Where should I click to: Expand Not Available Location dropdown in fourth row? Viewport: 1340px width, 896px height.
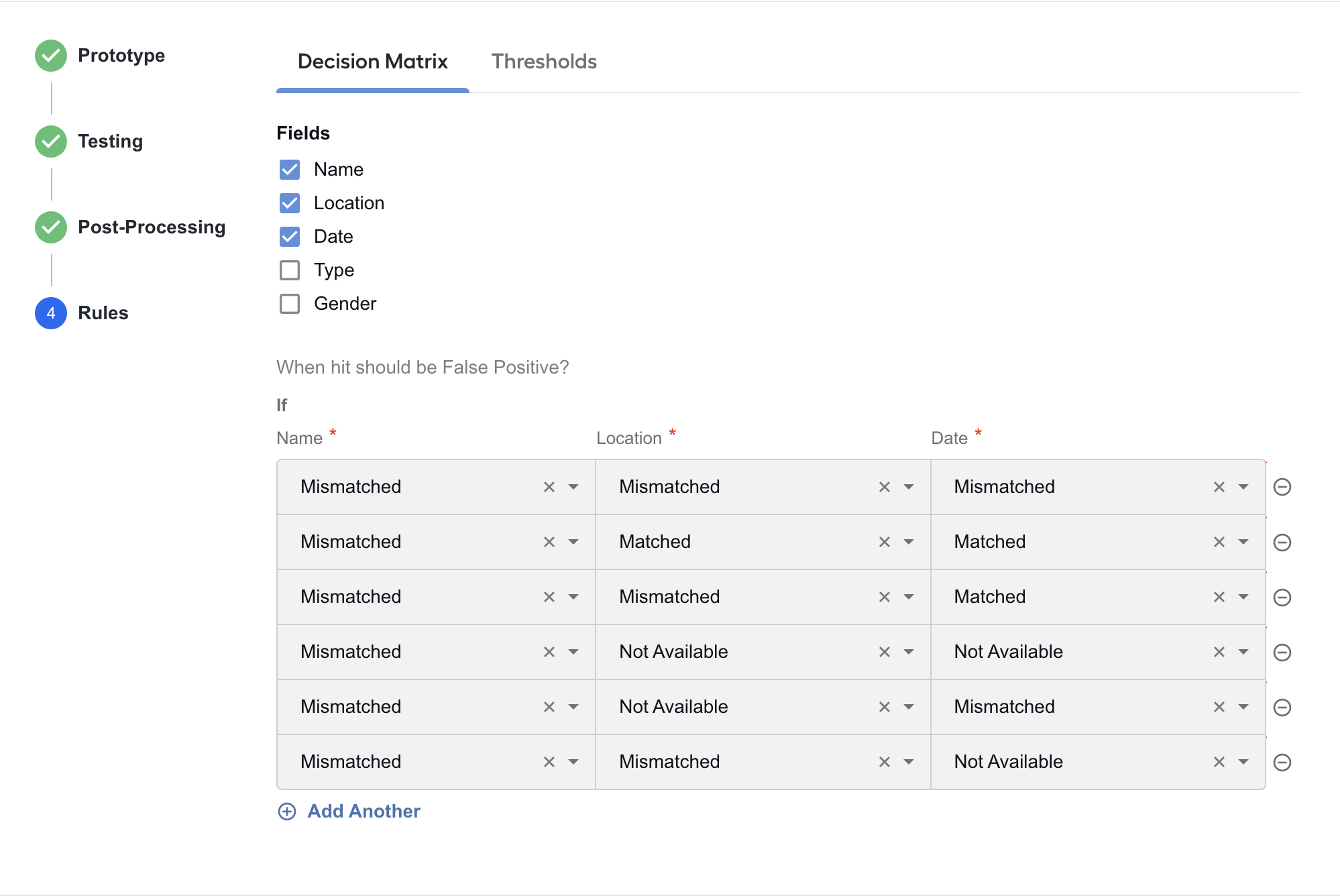click(909, 652)
